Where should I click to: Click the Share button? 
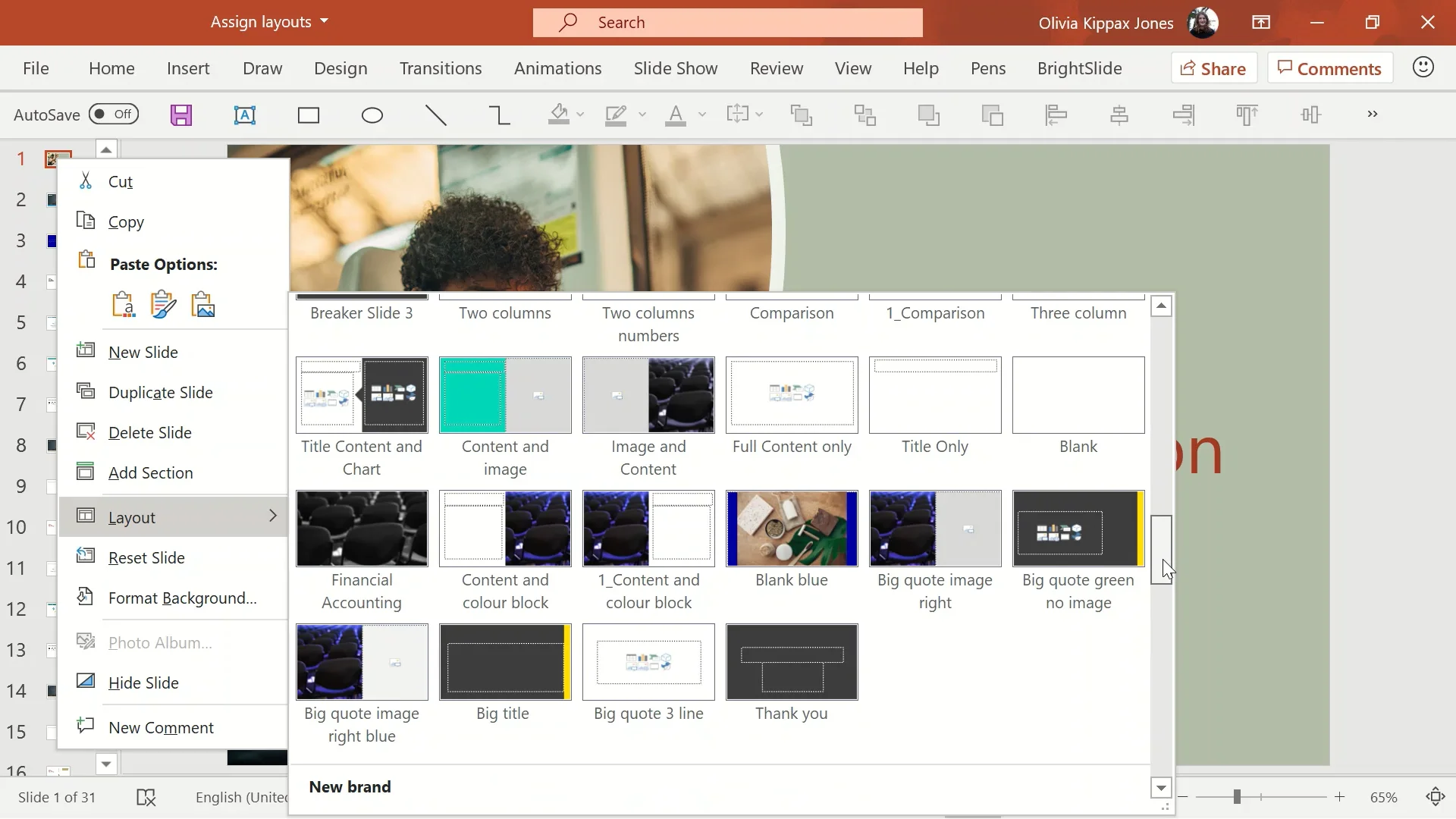1214,68
